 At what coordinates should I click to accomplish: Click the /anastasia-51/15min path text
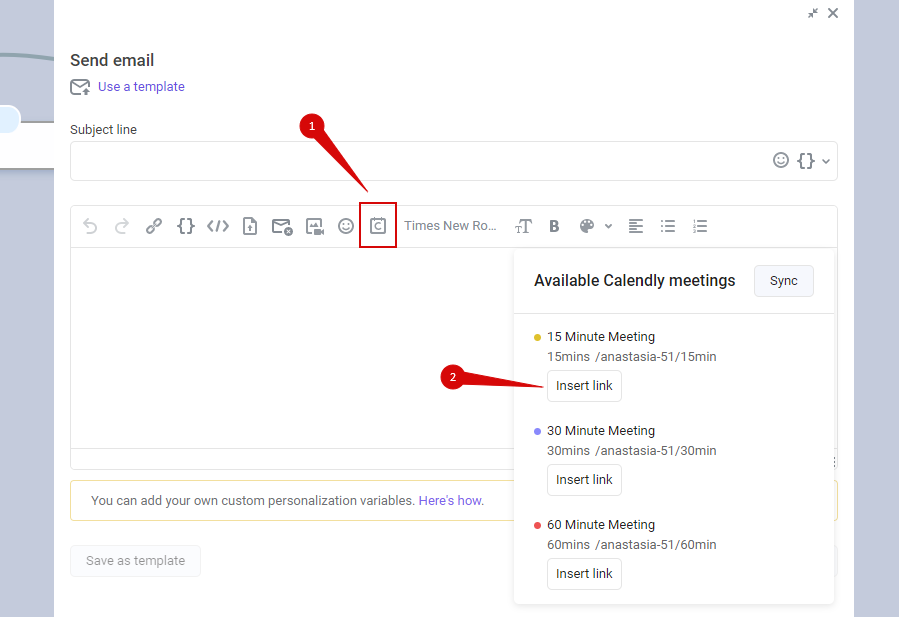tap(656, 357)
